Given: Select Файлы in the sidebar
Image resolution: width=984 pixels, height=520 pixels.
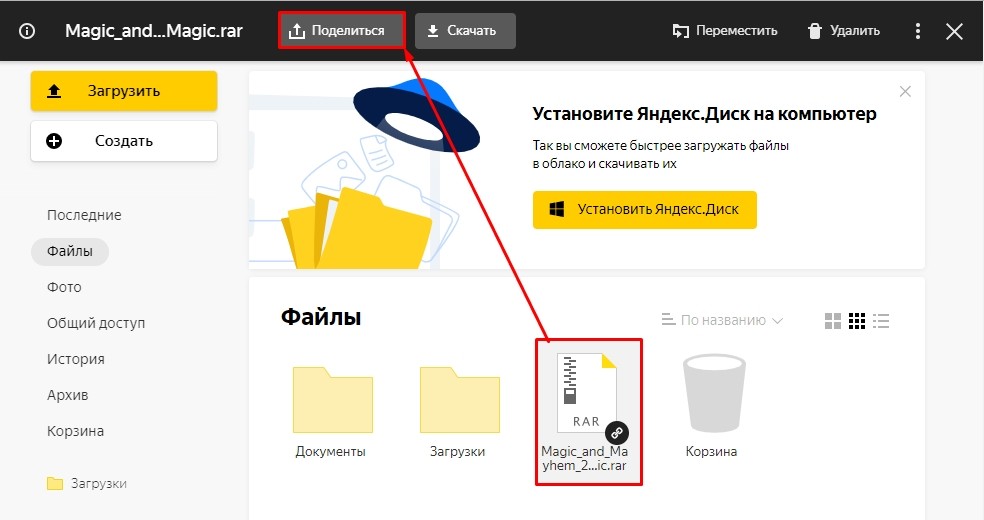Looking at the screenshot, I should (x=70, y=252).
